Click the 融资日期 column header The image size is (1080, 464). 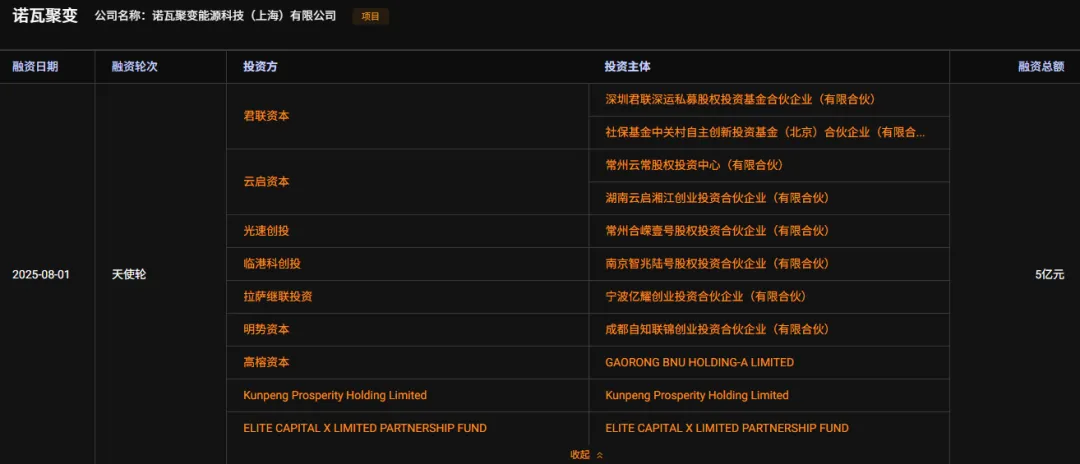tap(35, 67)
